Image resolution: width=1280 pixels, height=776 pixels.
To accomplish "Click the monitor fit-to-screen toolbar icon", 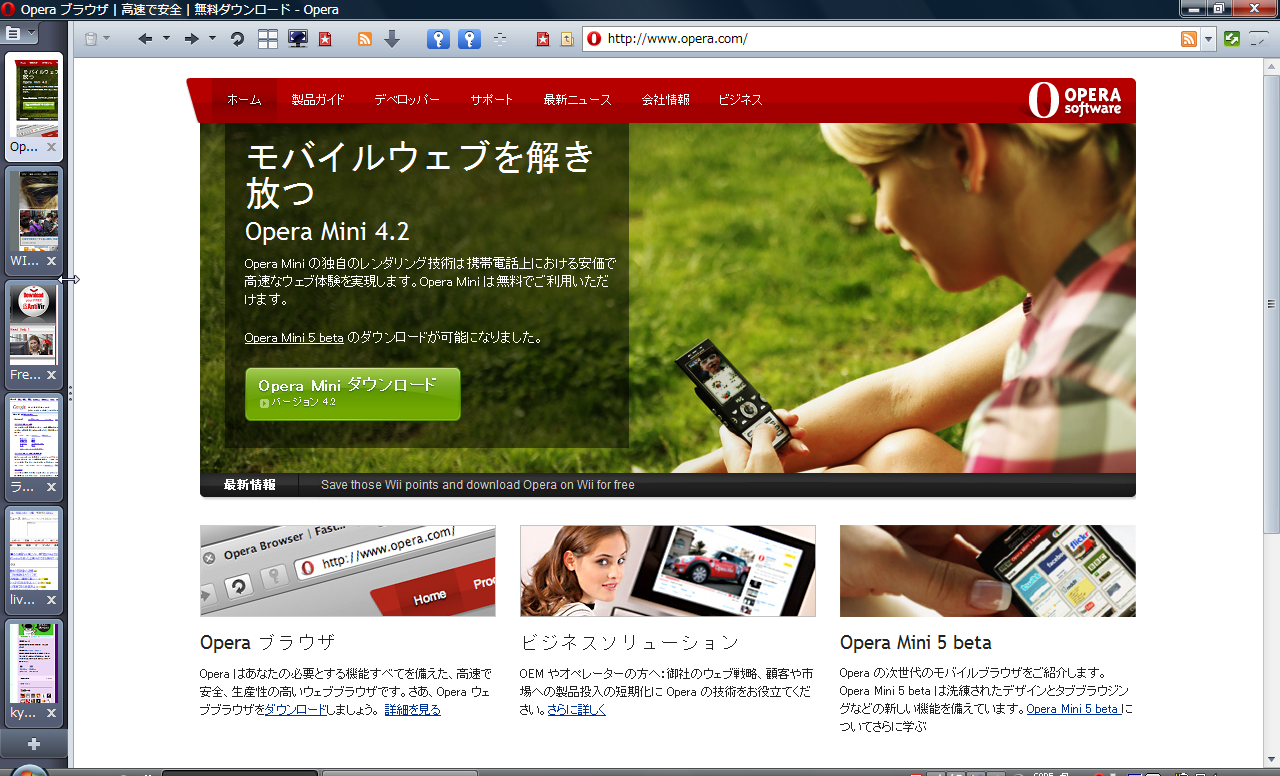I will 297,39.
